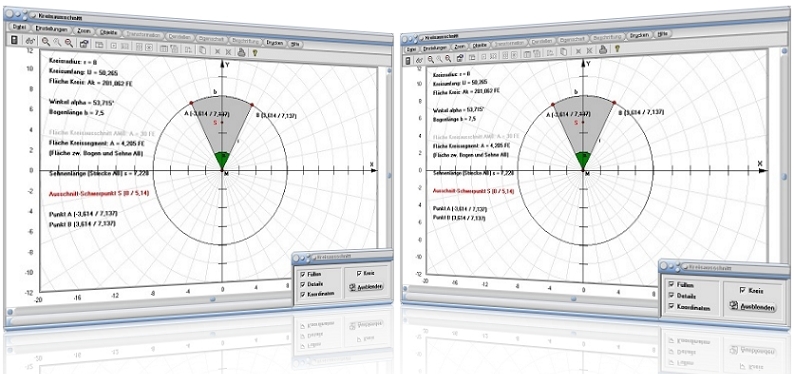Click properties window icon in right window toolbar

(460, 58)
